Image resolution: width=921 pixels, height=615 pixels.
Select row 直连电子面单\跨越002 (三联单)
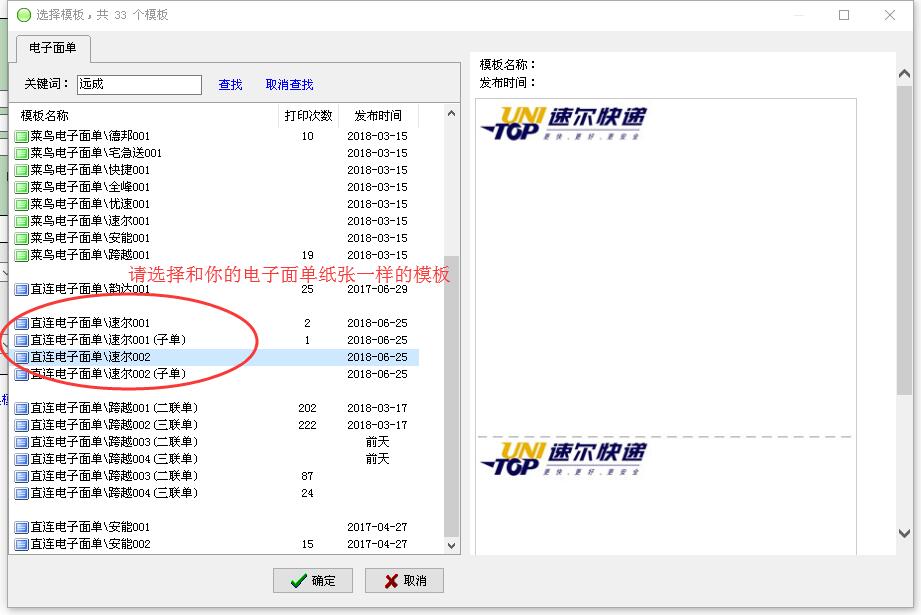pyautogui.click(x=216, y=425)
